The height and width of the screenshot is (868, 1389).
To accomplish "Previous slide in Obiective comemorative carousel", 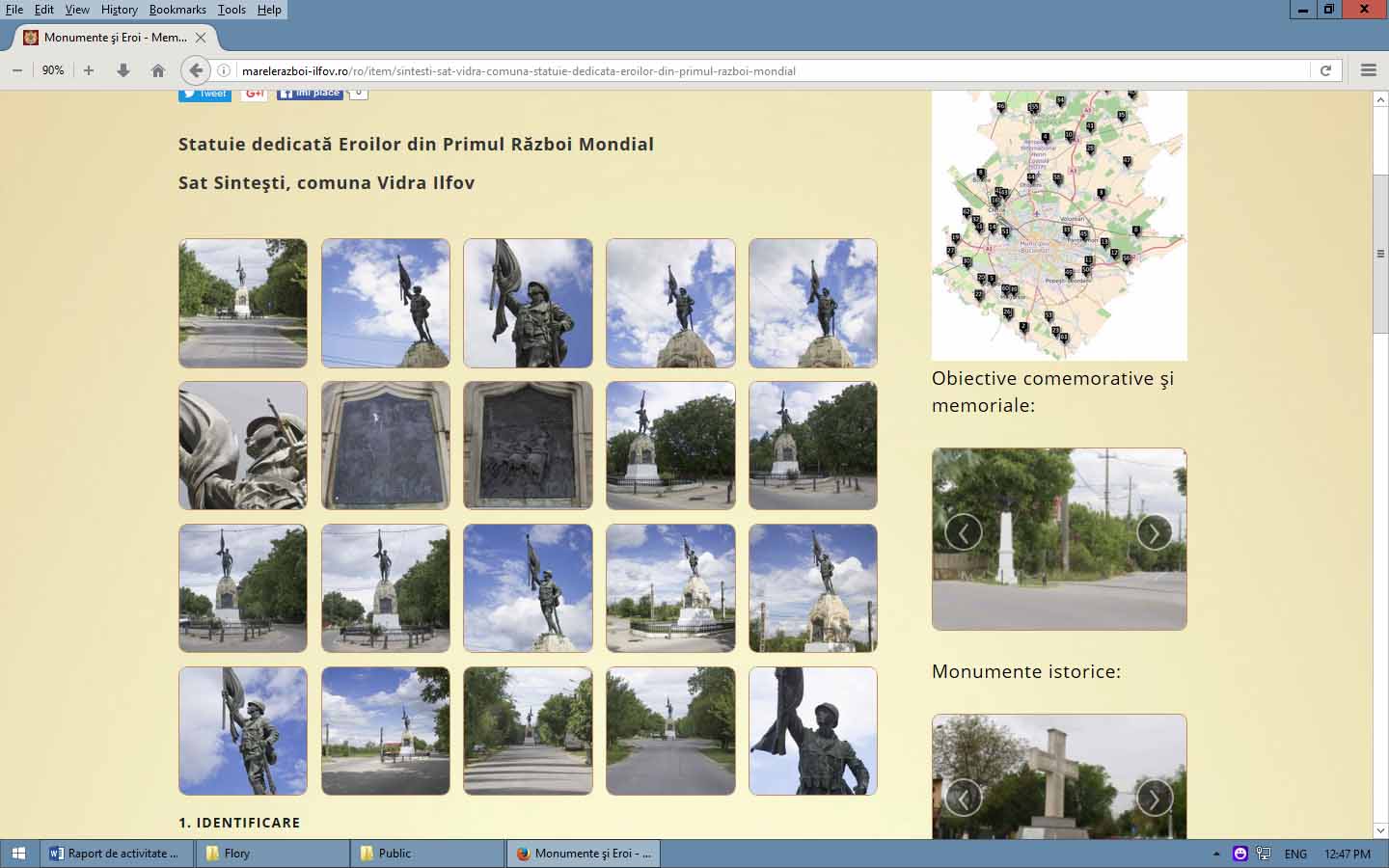I will click(963, 532).
